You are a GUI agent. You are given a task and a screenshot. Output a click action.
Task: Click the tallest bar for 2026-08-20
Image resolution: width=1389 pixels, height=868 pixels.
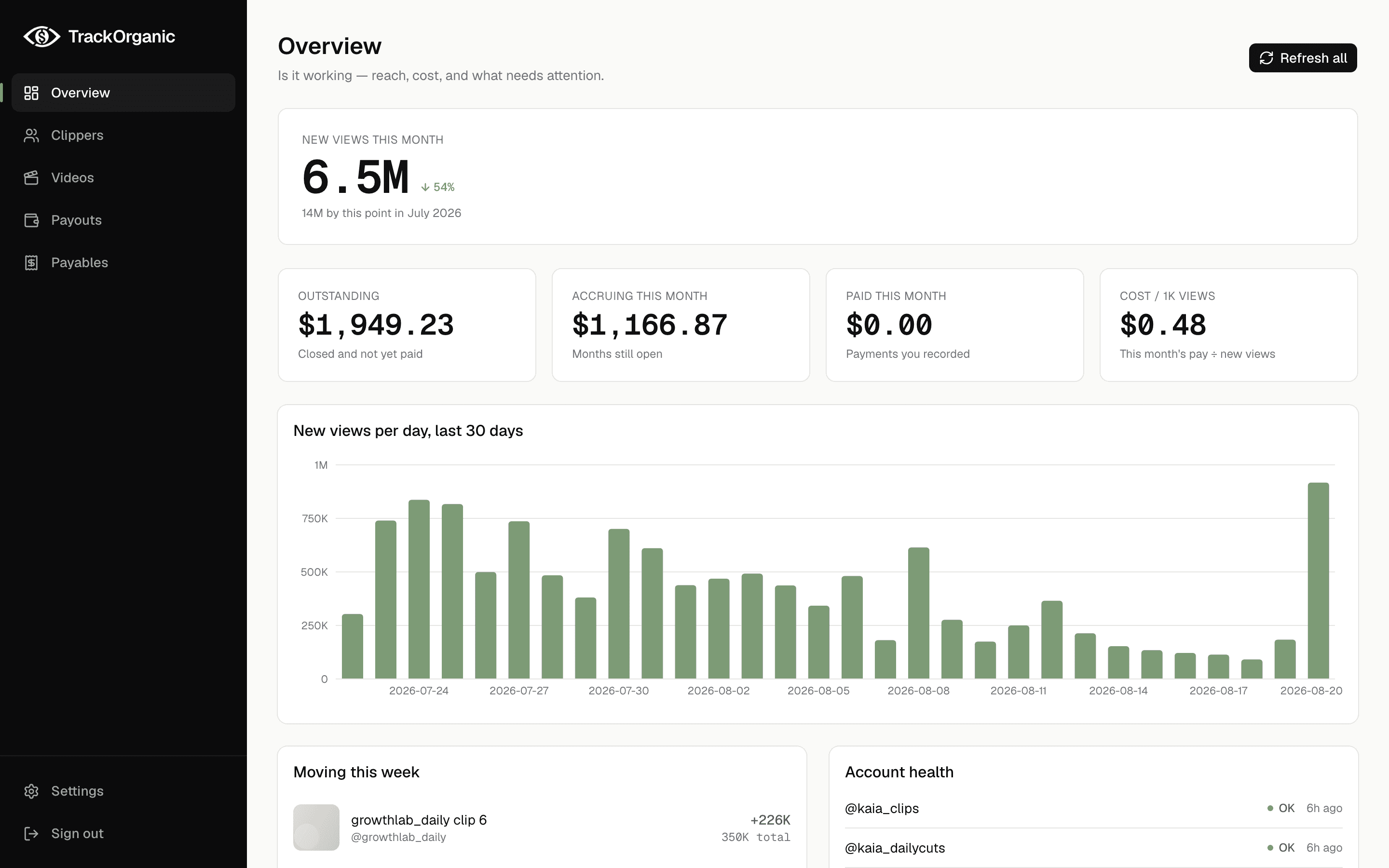1319,581
